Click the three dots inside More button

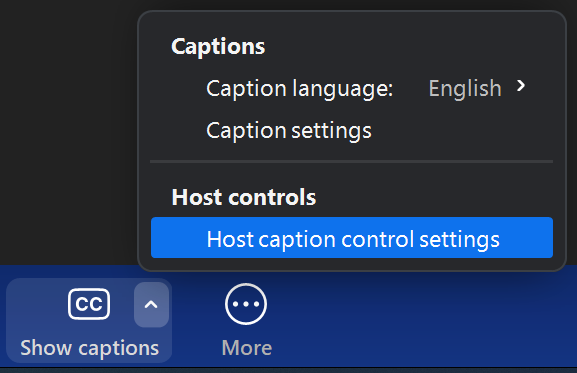pyautogui.click(x=246, y=304)
